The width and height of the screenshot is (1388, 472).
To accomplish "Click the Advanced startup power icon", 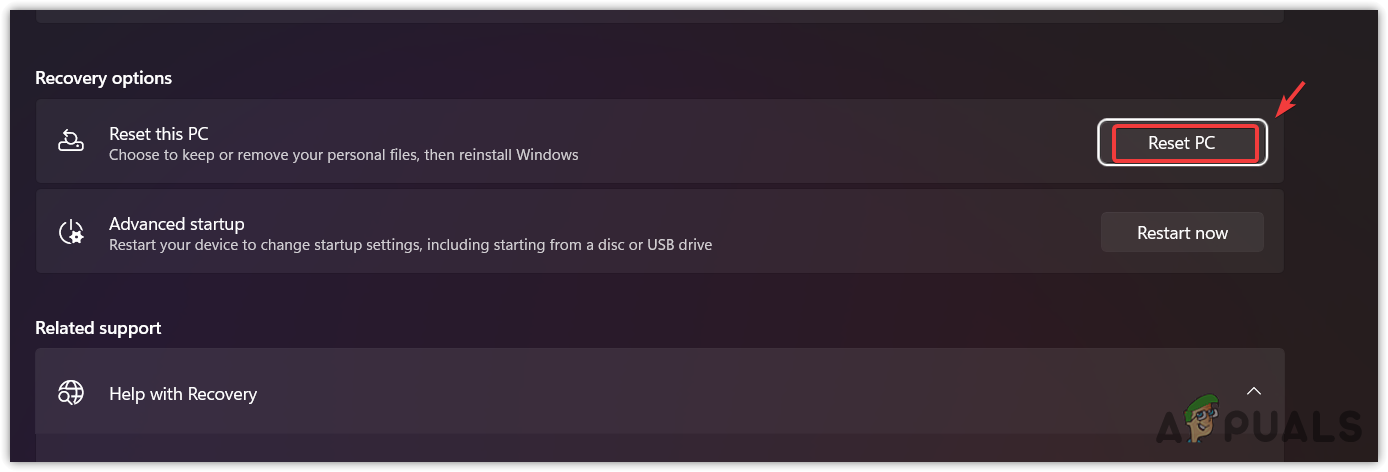I will coord(71,233).
